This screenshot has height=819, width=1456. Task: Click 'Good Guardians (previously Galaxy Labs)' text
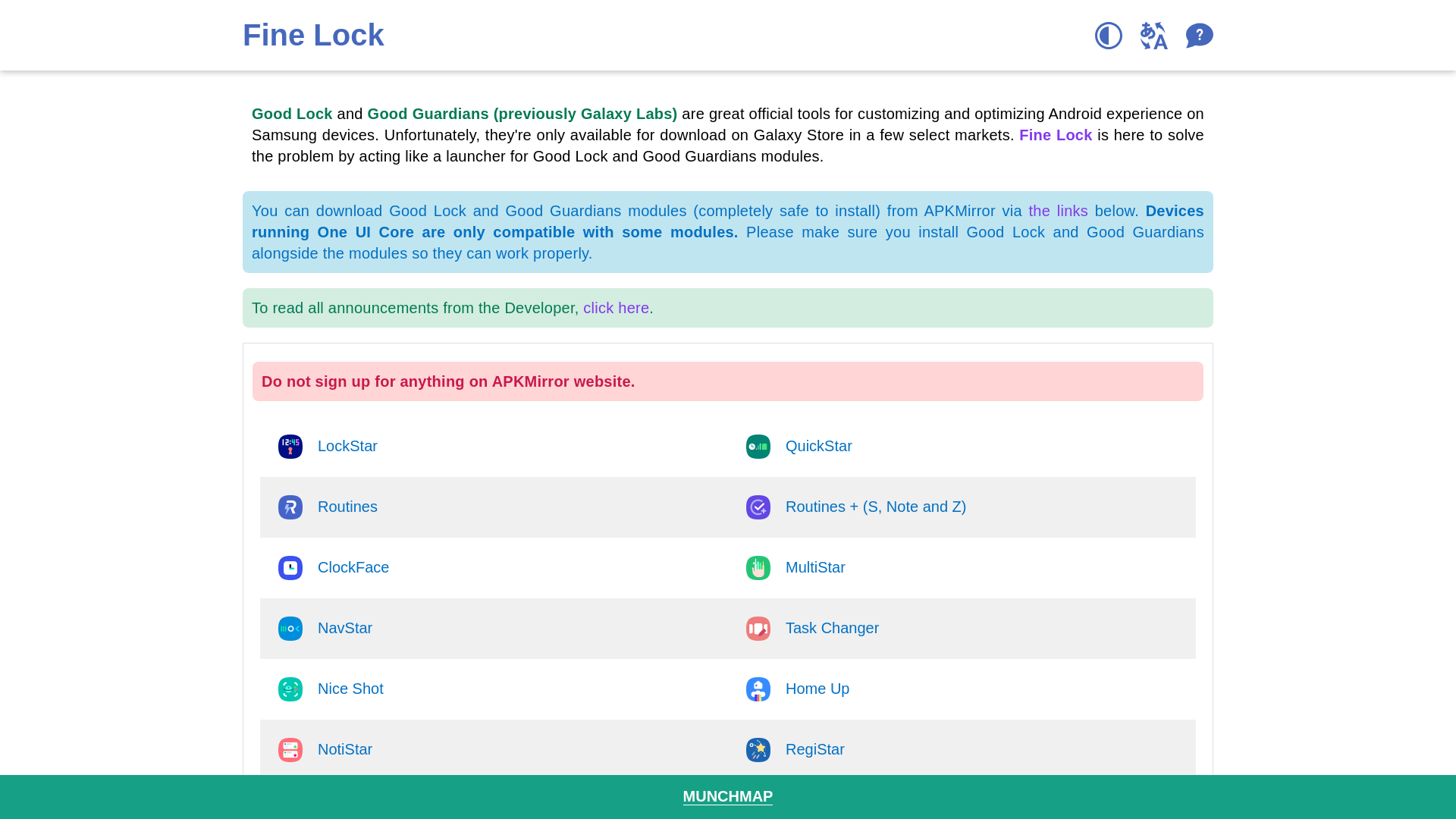[522, 114]
